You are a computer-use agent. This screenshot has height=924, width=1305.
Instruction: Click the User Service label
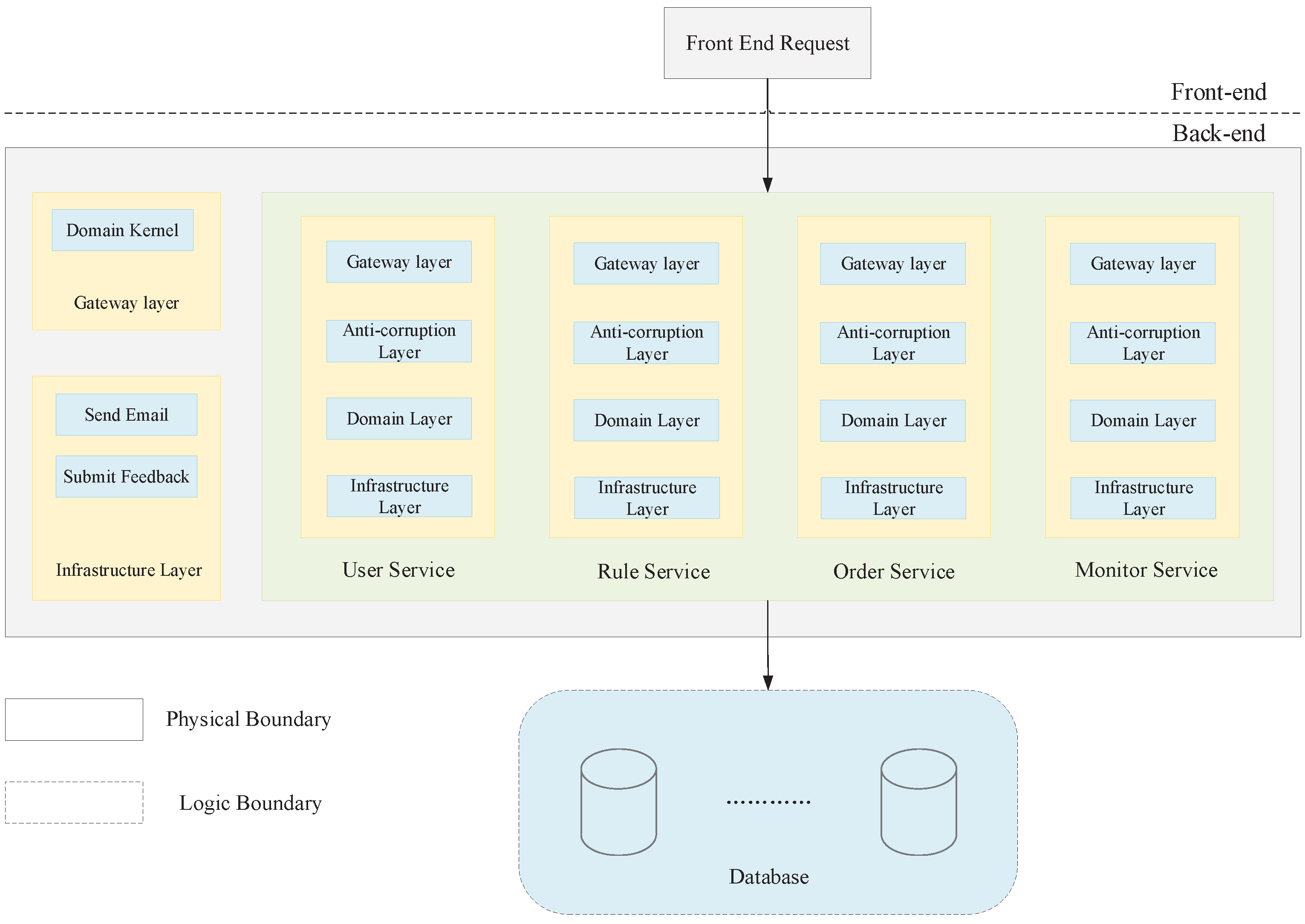tap(398, 570)
